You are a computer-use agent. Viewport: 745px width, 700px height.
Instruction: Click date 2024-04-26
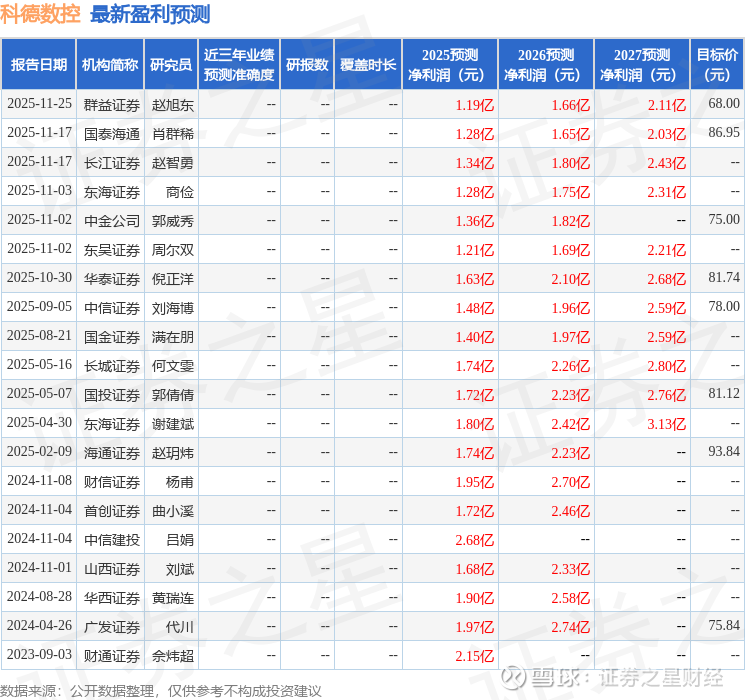point(39,625)
